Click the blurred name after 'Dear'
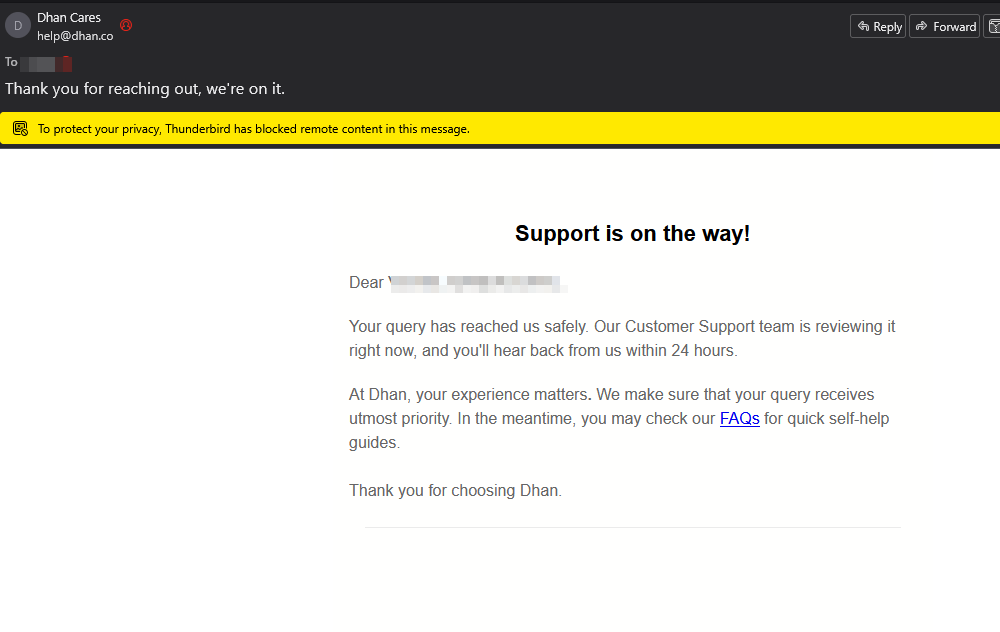1000x632 pixels. click(x=478, y=283)
